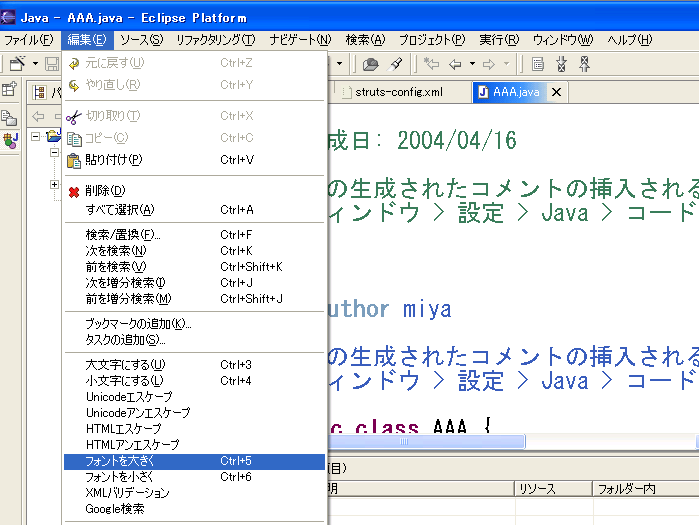This screenshot has height=525, width=699.
Task: Choose 大文字にする(U) uppercase entry
Action: coord(194,365)
